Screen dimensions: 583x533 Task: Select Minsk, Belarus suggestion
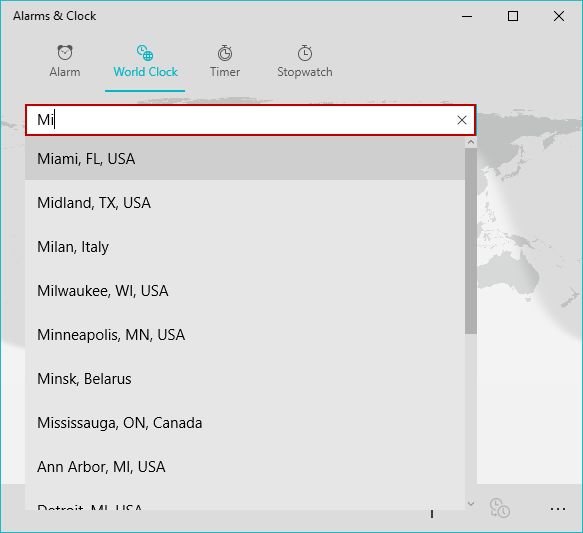click(x=245, y=379)
